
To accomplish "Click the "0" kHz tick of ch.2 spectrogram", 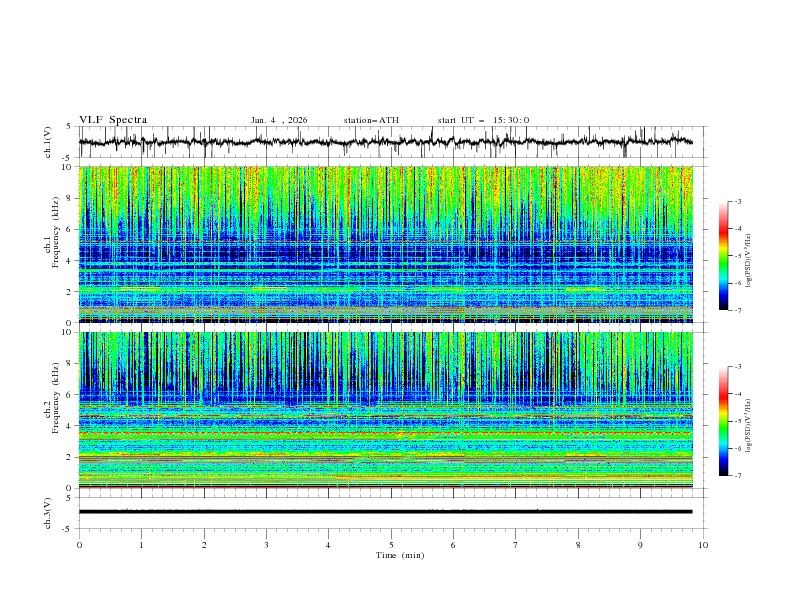I will pyautogui.click(x=69, y=488).
